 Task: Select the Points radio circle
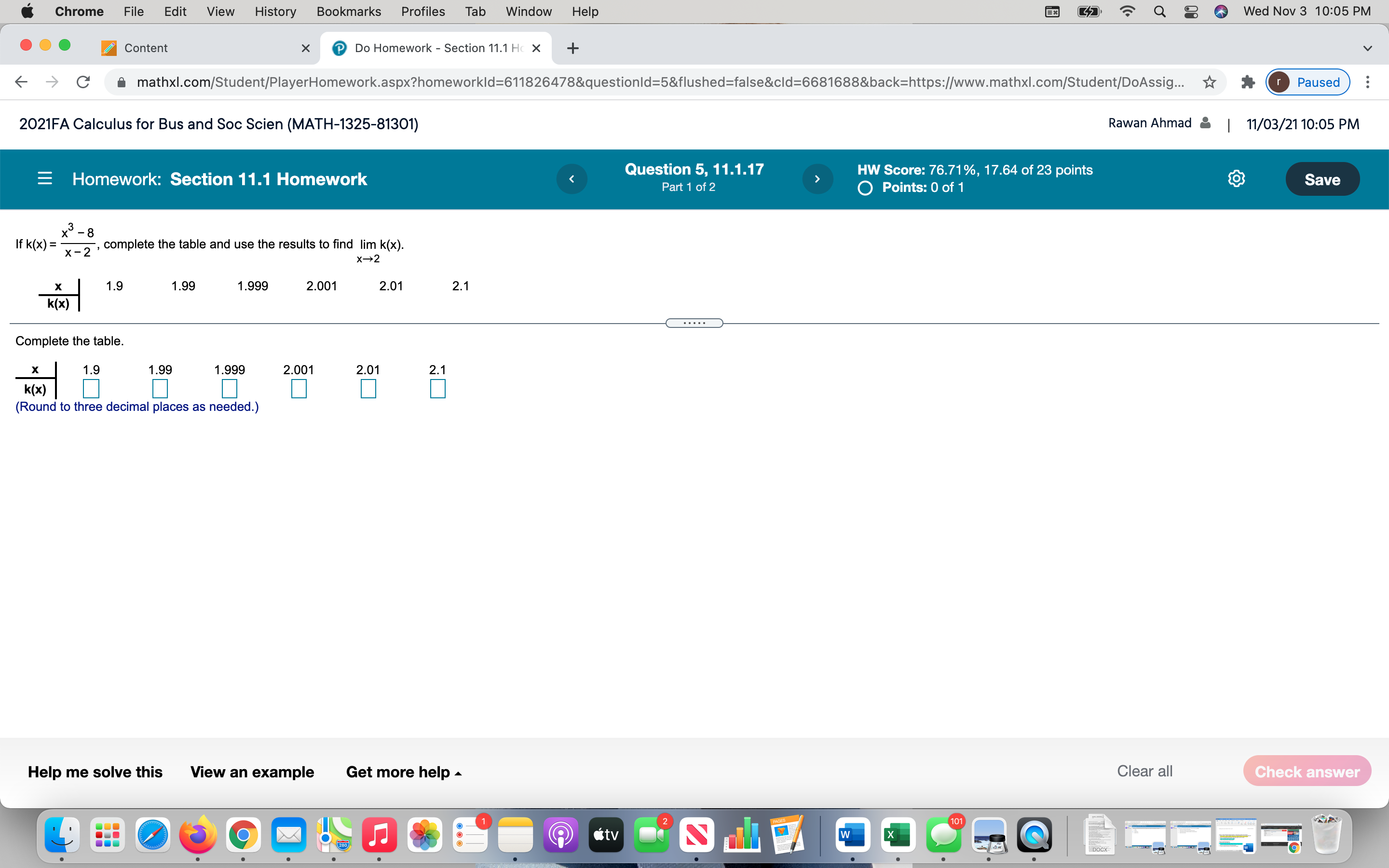866,188
